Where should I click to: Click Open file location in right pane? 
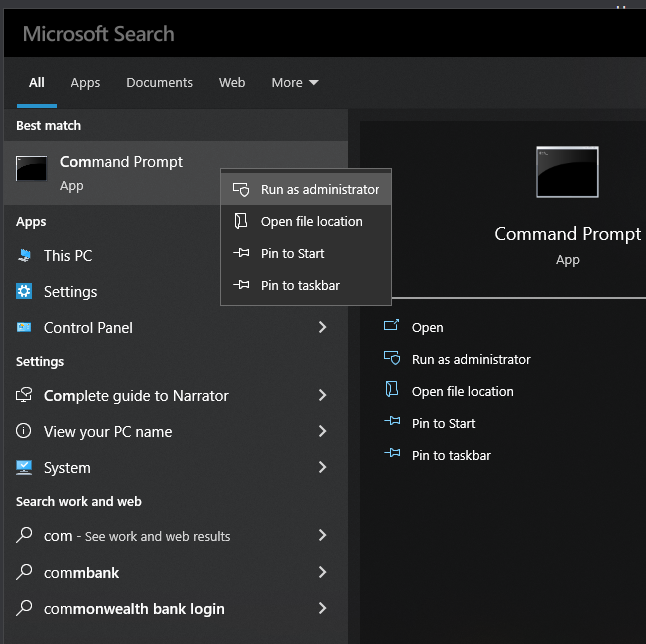(x=462, y=391)
